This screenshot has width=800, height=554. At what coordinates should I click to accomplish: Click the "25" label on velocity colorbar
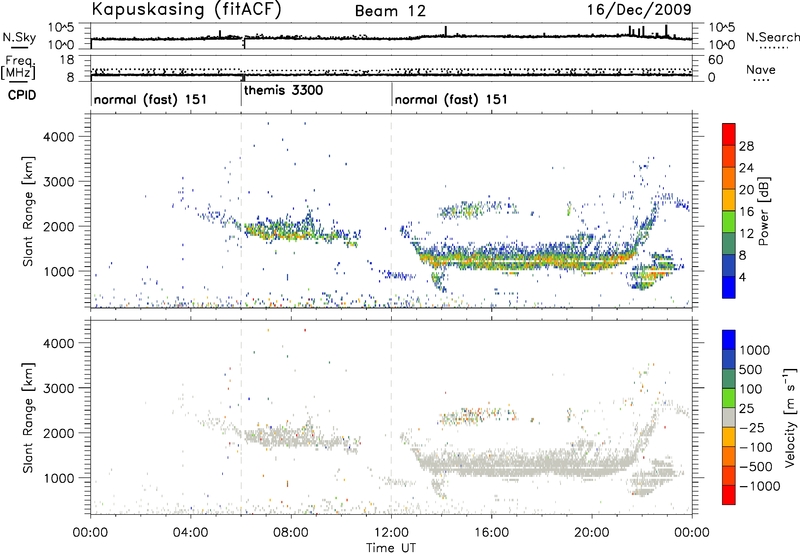click(746, 409)
